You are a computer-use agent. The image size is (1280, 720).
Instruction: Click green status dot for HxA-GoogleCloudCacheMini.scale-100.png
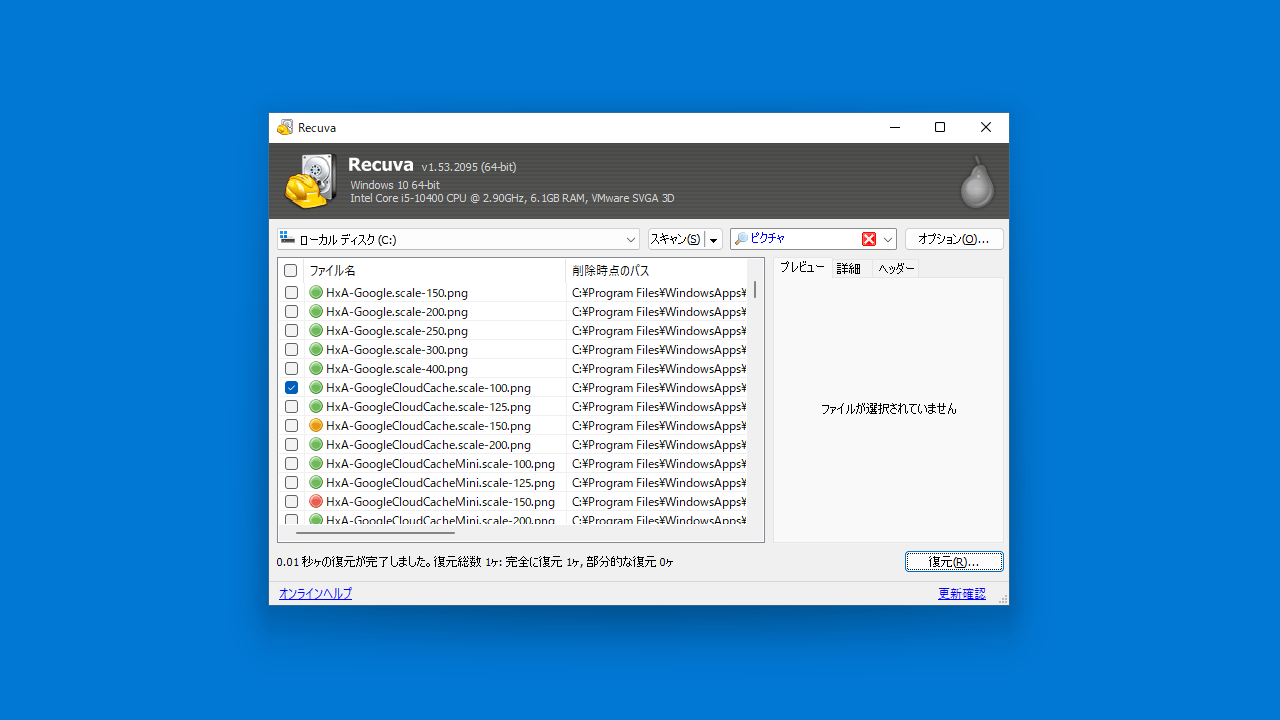pos(316,464)
